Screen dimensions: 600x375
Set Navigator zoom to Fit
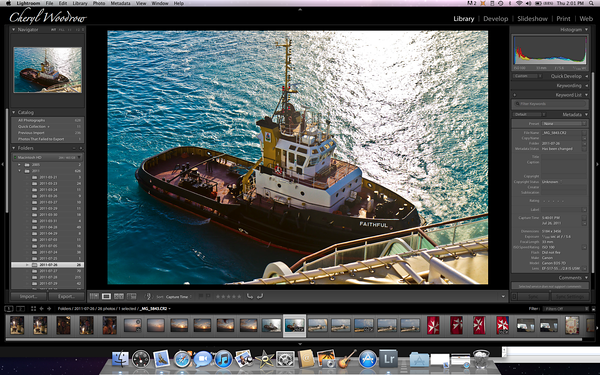(54, 29)
